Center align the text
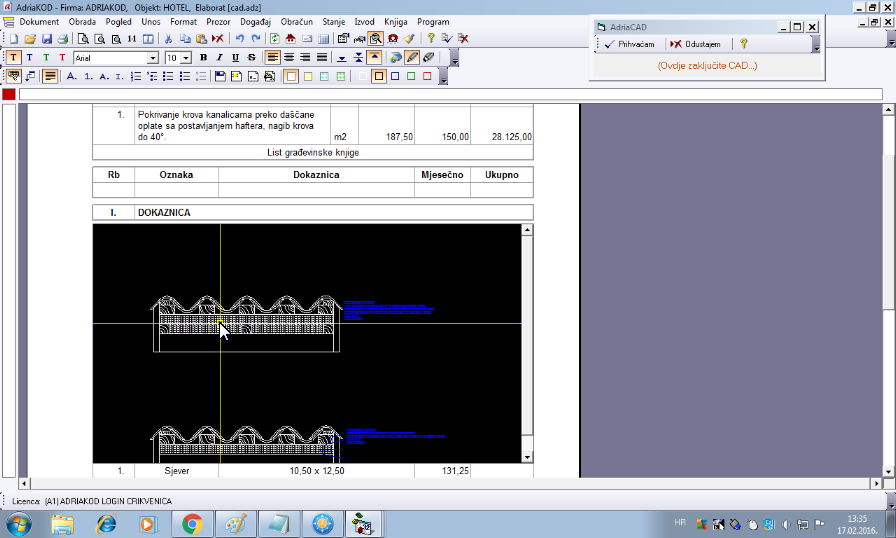The width and height of the screenshot is (896, 538). [x=289, y=58]
